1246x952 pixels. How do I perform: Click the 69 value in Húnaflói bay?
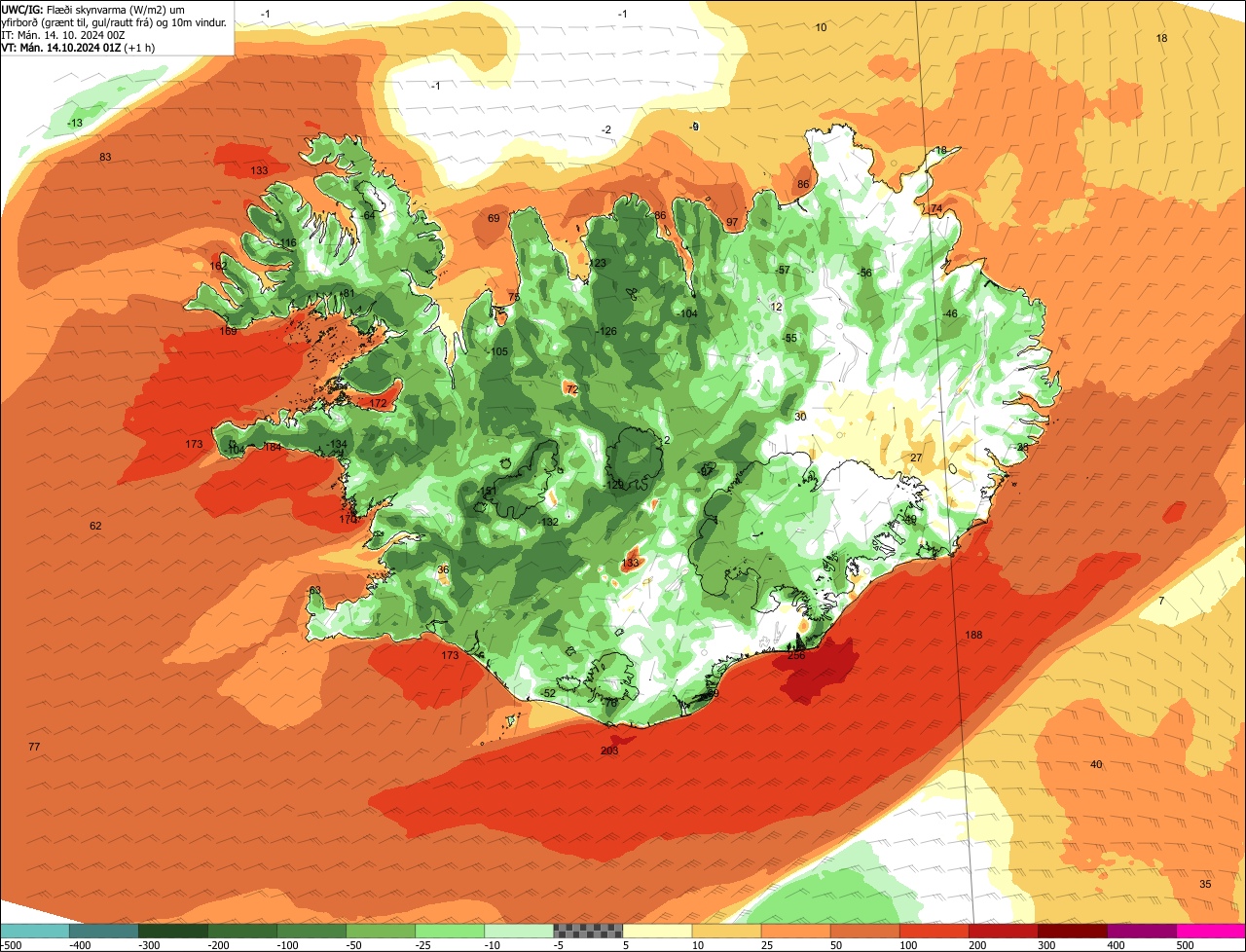click(494, 218)
